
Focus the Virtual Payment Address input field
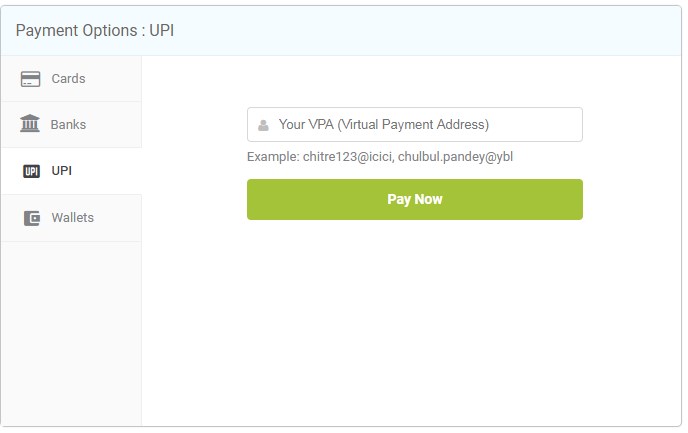(x=415, y=125)
